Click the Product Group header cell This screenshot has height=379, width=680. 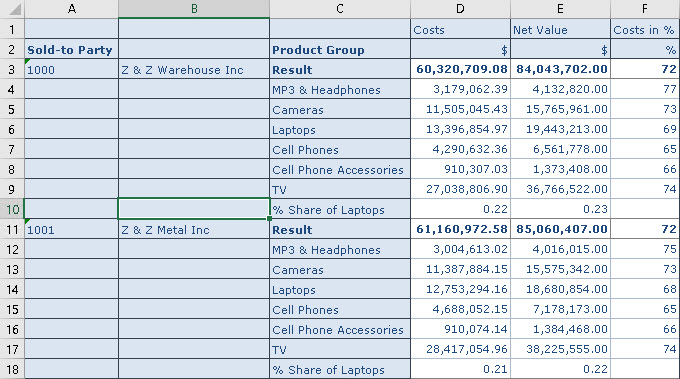(340, 49)
